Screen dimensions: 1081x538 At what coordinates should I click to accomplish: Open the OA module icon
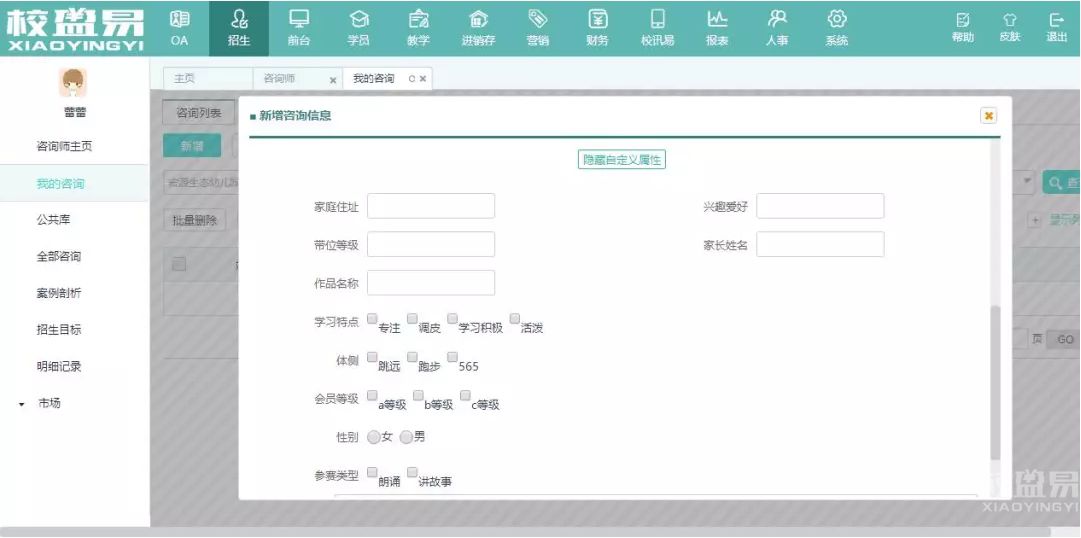pos(179,19)
